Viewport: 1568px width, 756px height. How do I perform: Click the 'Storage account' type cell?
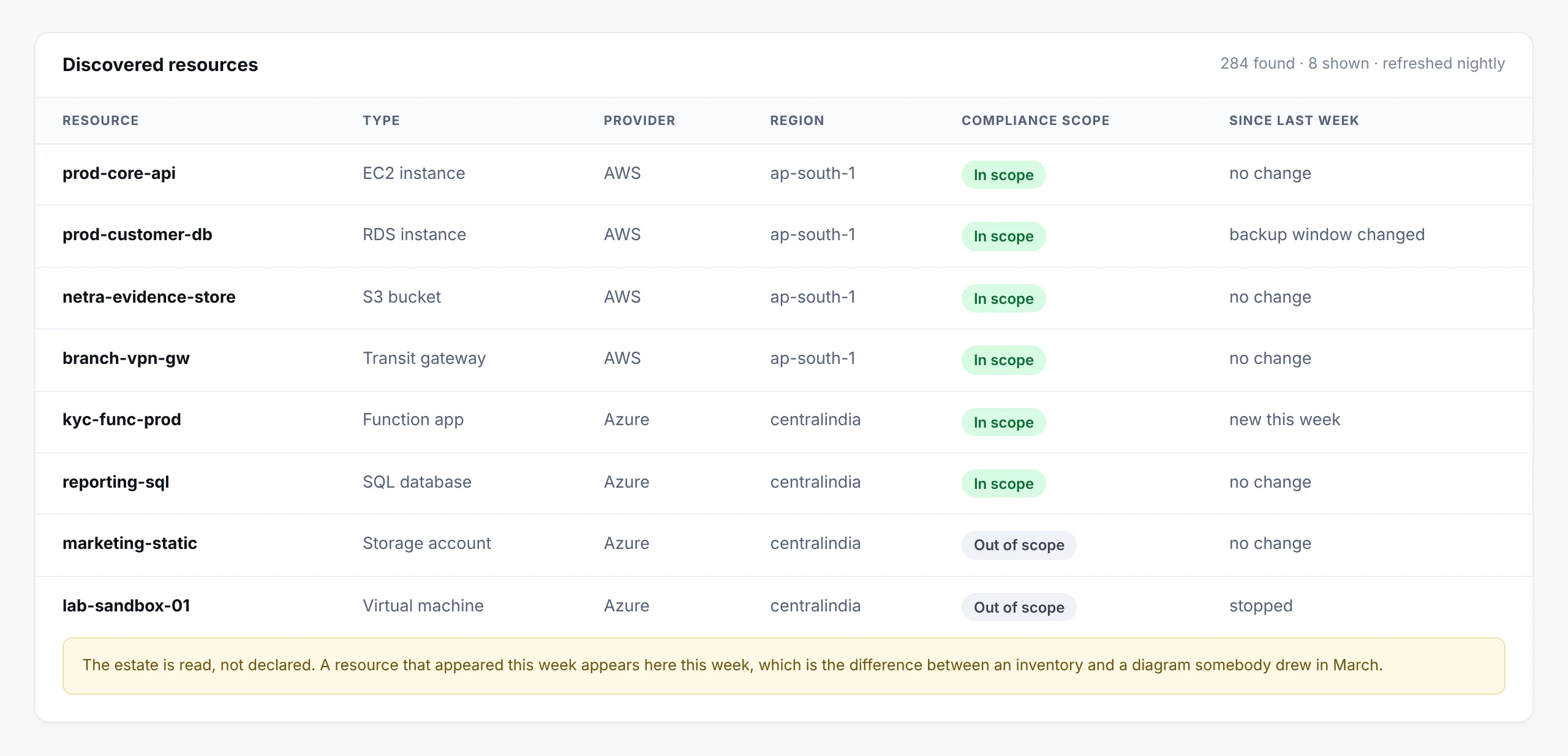(x=426, y=543)
